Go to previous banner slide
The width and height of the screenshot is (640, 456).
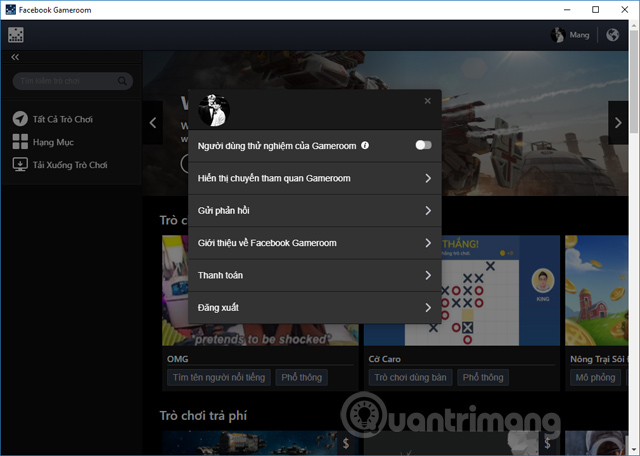coord(153,122)
